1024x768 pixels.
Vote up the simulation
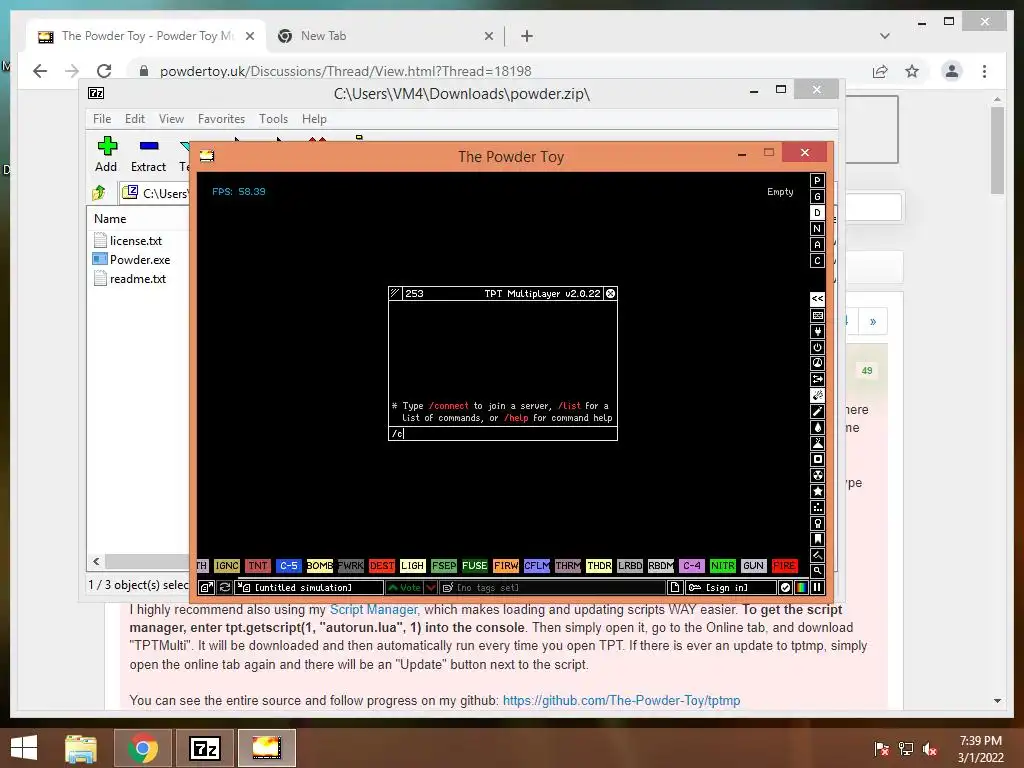(404, 587)
